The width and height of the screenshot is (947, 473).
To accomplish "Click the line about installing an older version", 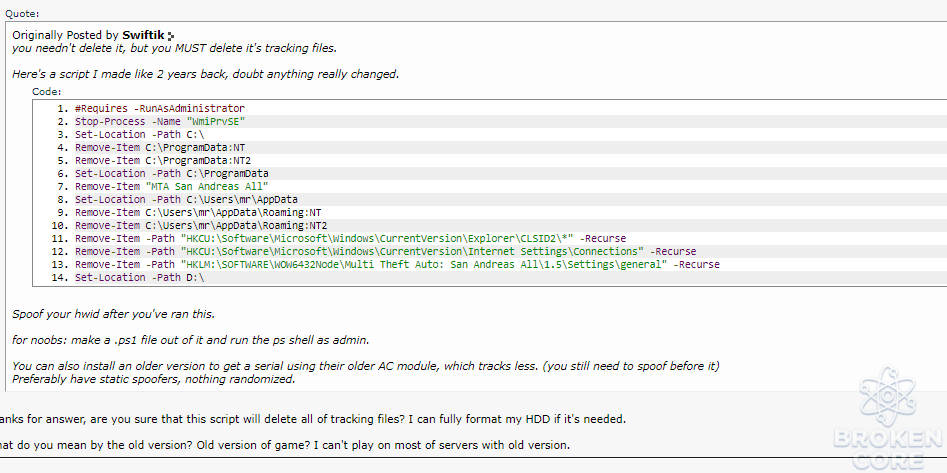I will 366,366.
